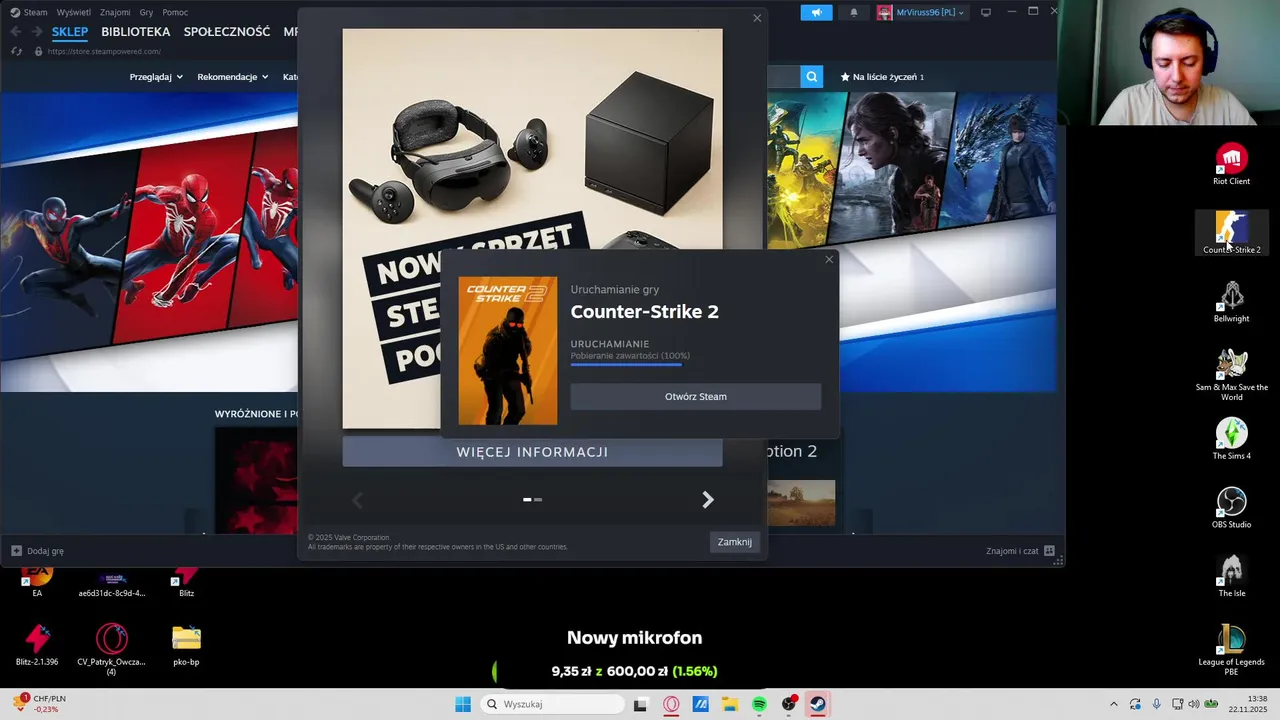Click the task view taskbar icon
The image size is (1280, 720).
(641, 704)
